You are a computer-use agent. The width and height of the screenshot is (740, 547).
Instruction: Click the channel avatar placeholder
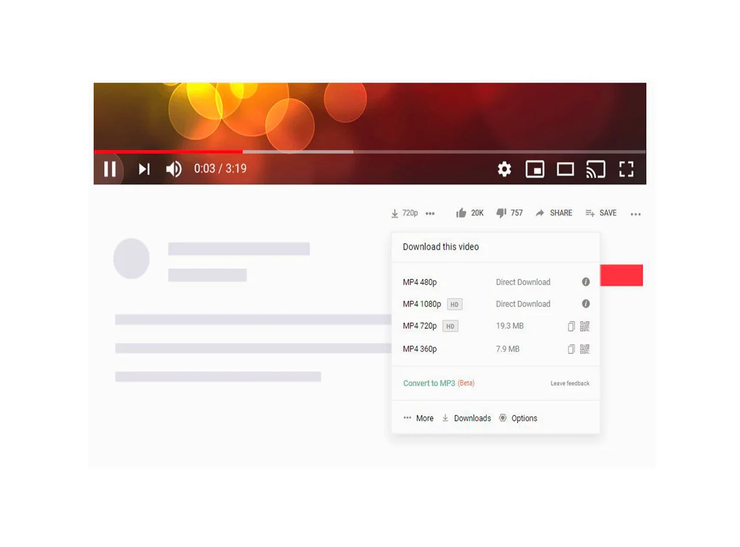[131, 258]
